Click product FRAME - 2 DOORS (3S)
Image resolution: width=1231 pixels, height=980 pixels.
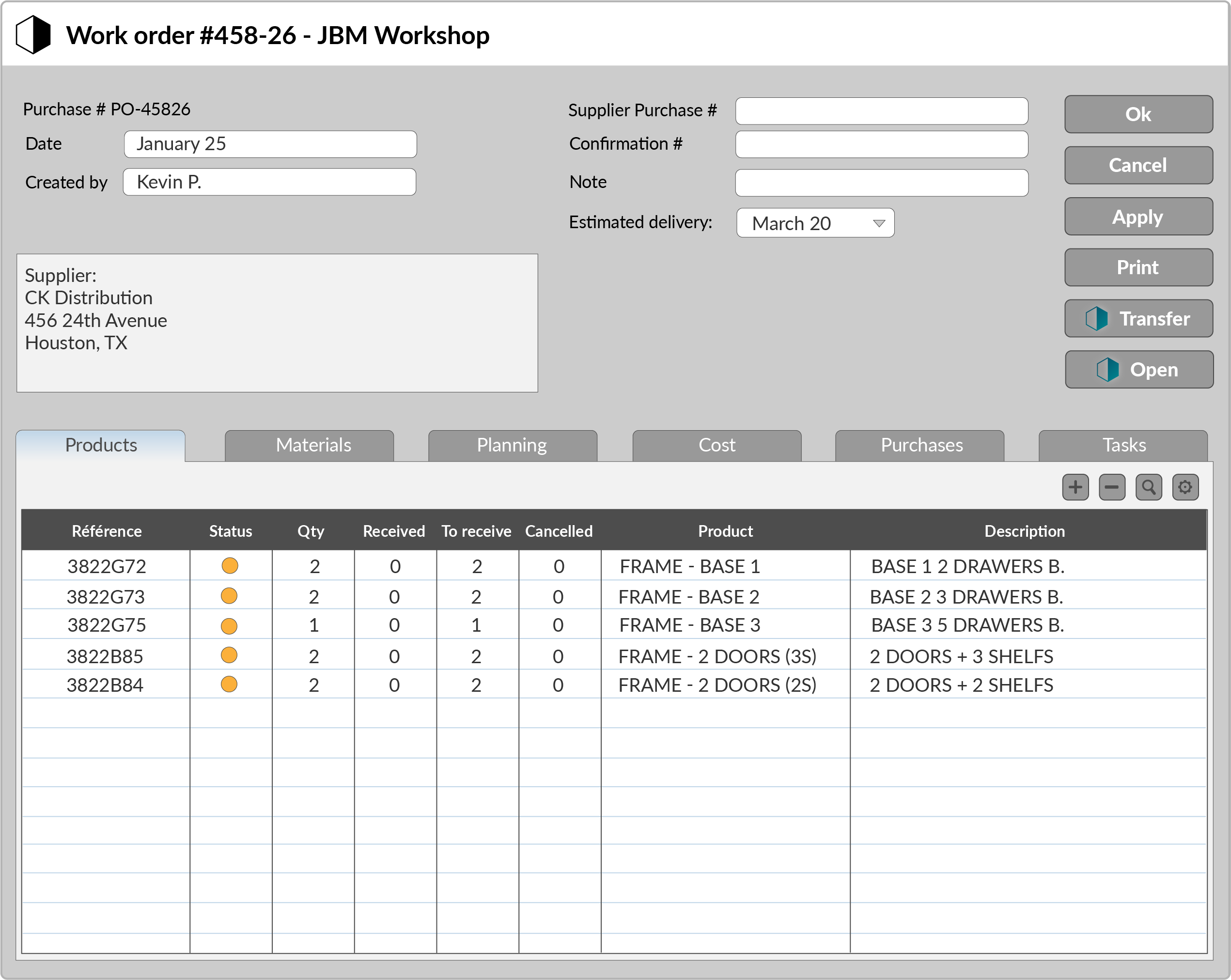[x=717, y=657]
